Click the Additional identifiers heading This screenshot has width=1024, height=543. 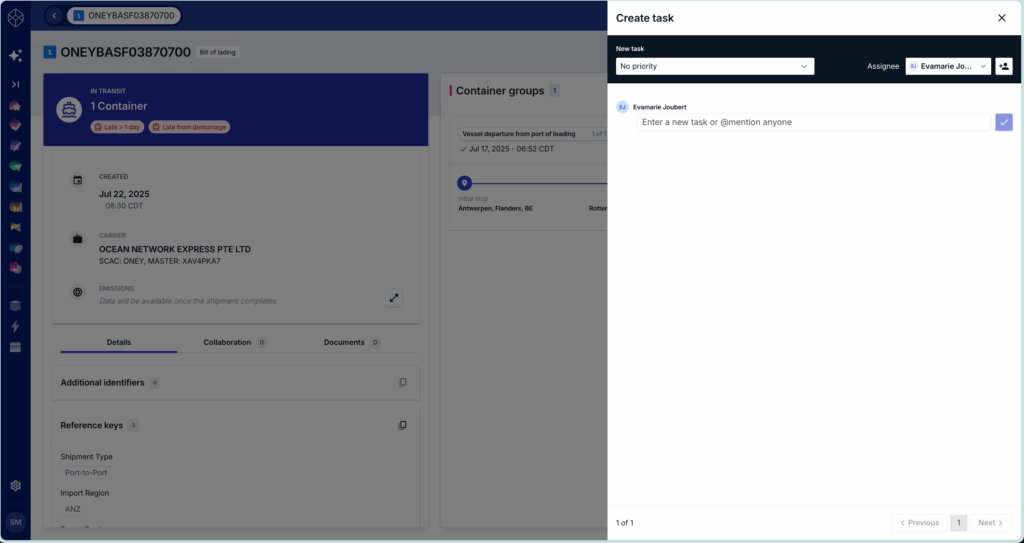(x=103, y=382)
